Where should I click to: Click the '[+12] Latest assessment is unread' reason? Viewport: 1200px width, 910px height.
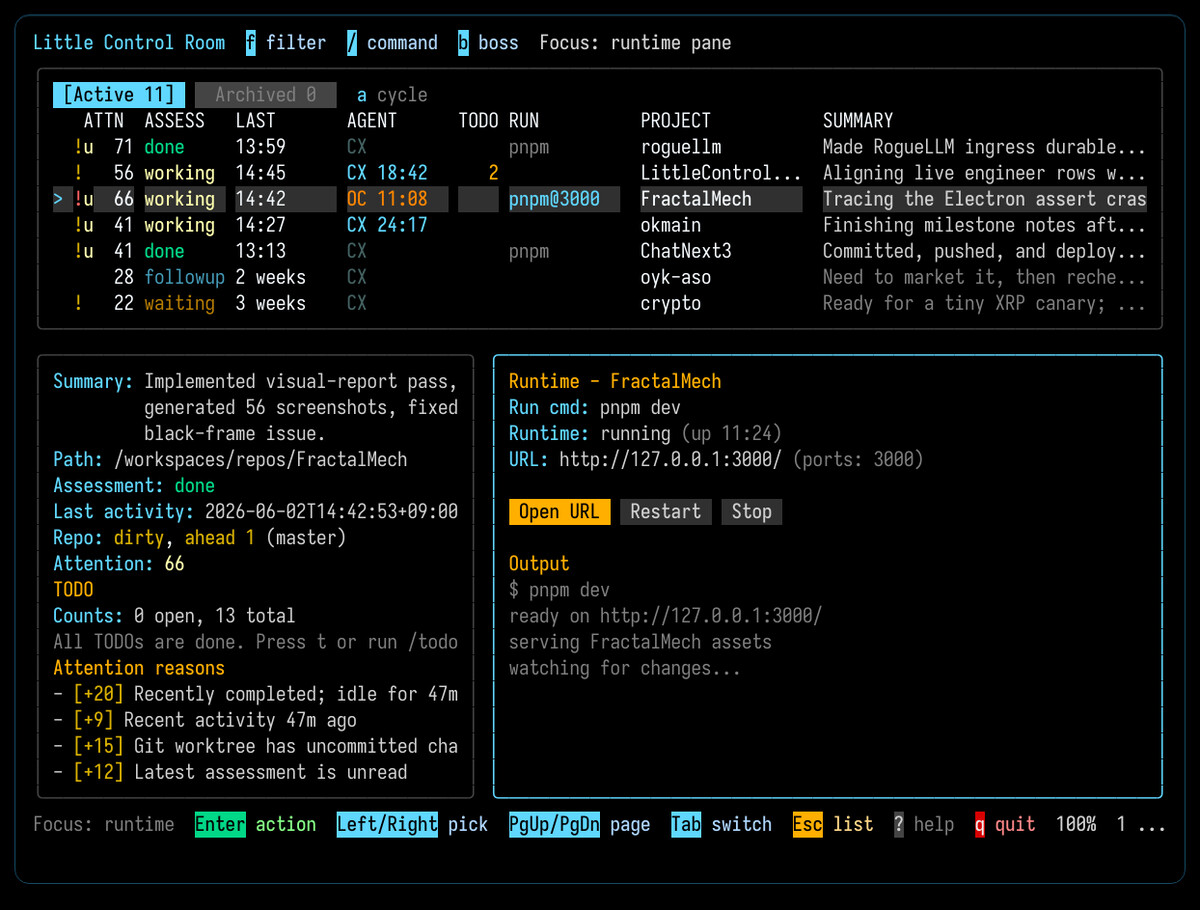[231, 772]
